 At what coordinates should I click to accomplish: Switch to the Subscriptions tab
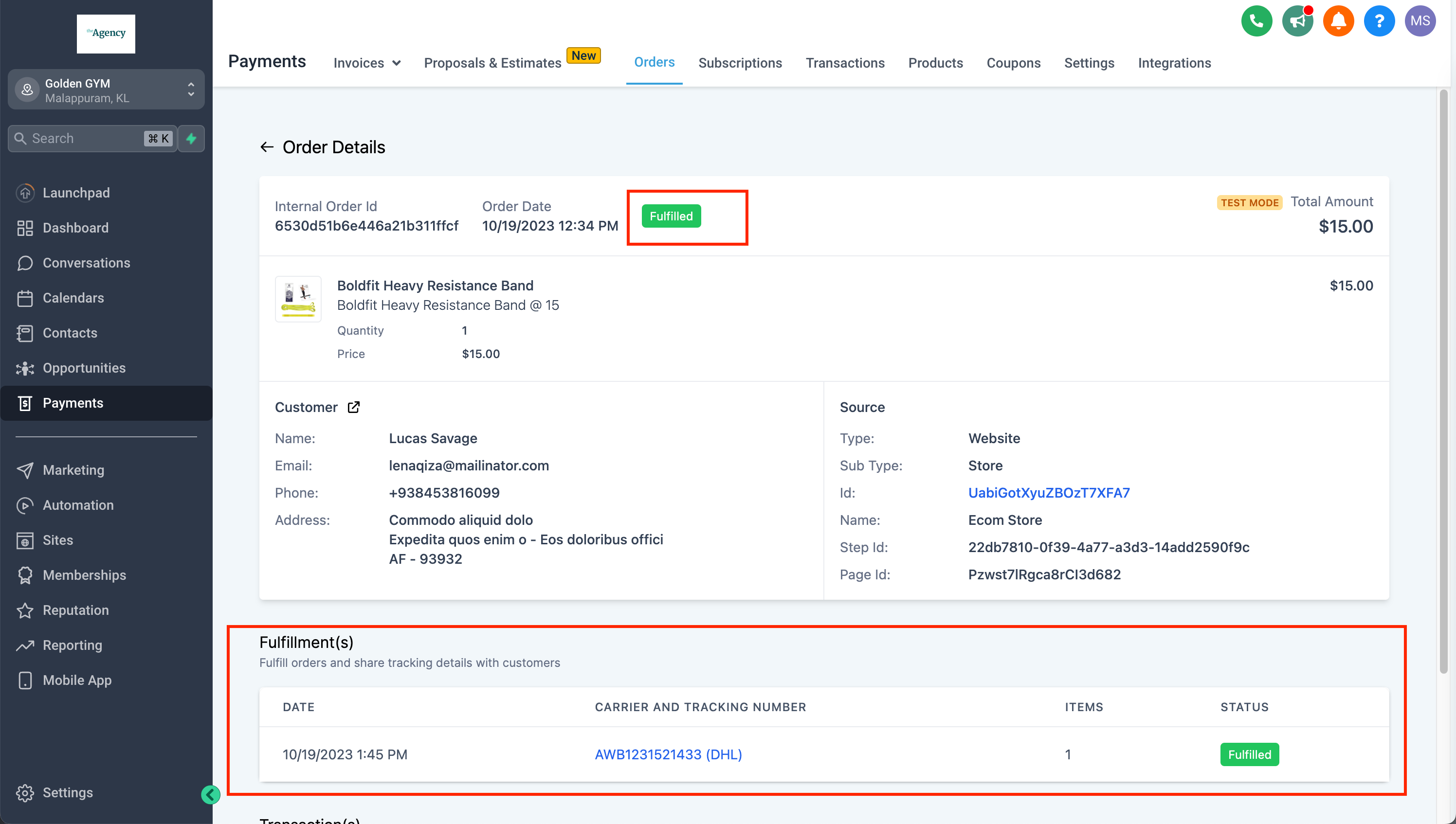click(740, 63)
